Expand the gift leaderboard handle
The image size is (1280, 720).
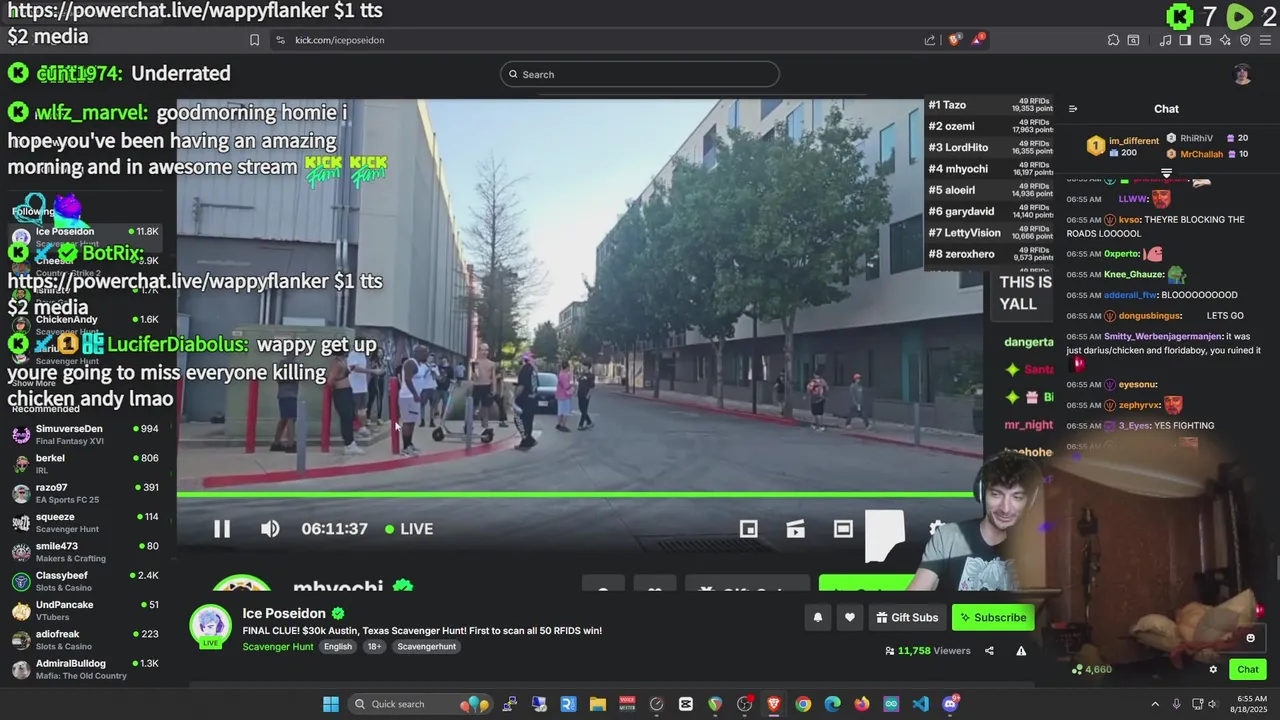1166,173
